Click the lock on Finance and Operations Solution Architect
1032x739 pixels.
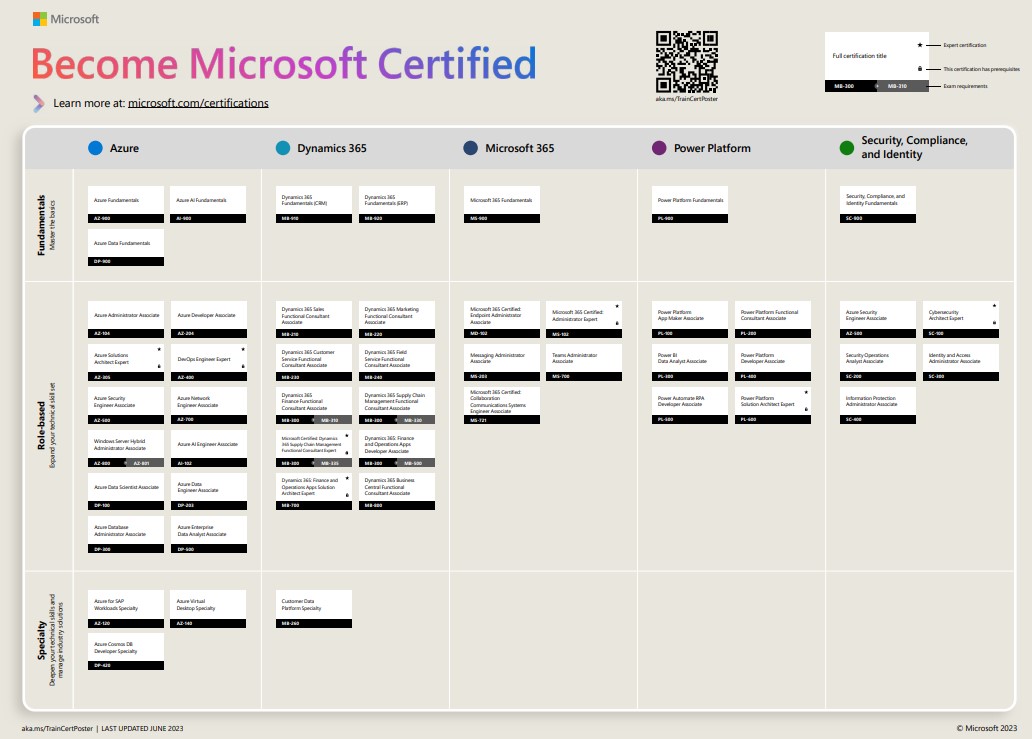pos(348,495)
